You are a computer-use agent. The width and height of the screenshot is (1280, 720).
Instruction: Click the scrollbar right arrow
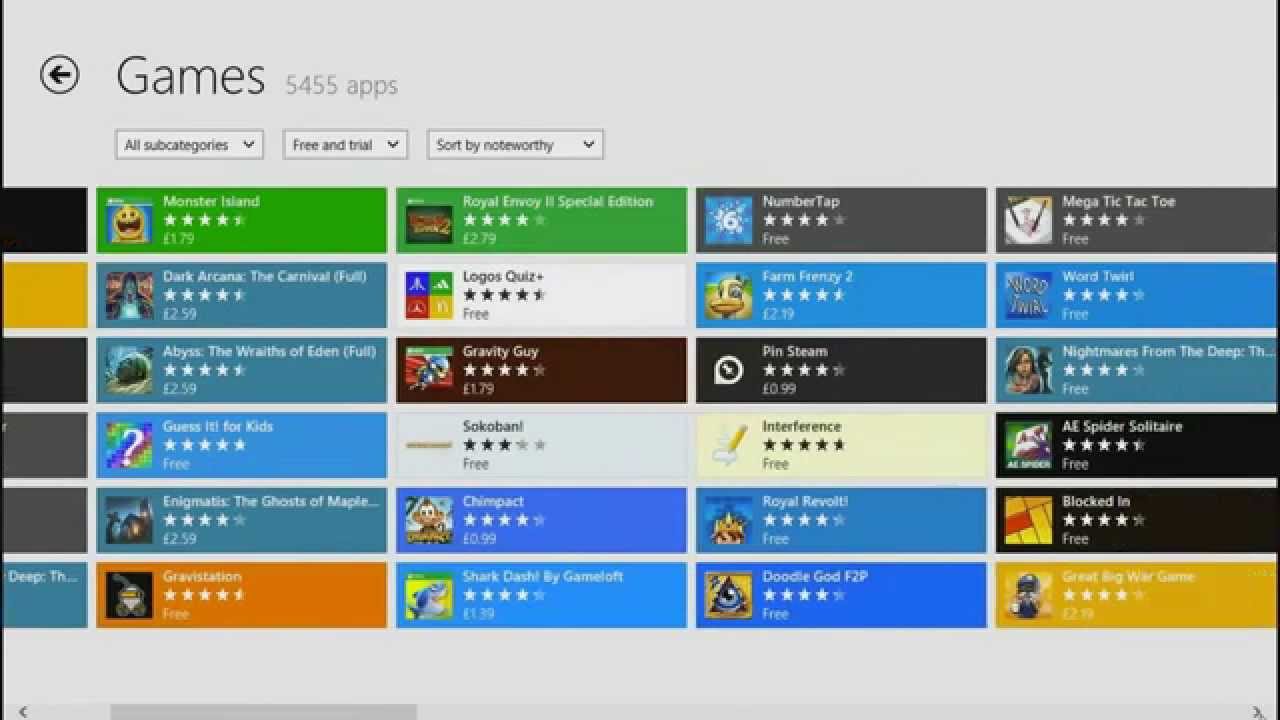pyautogui.click(x=1257, y=712)
